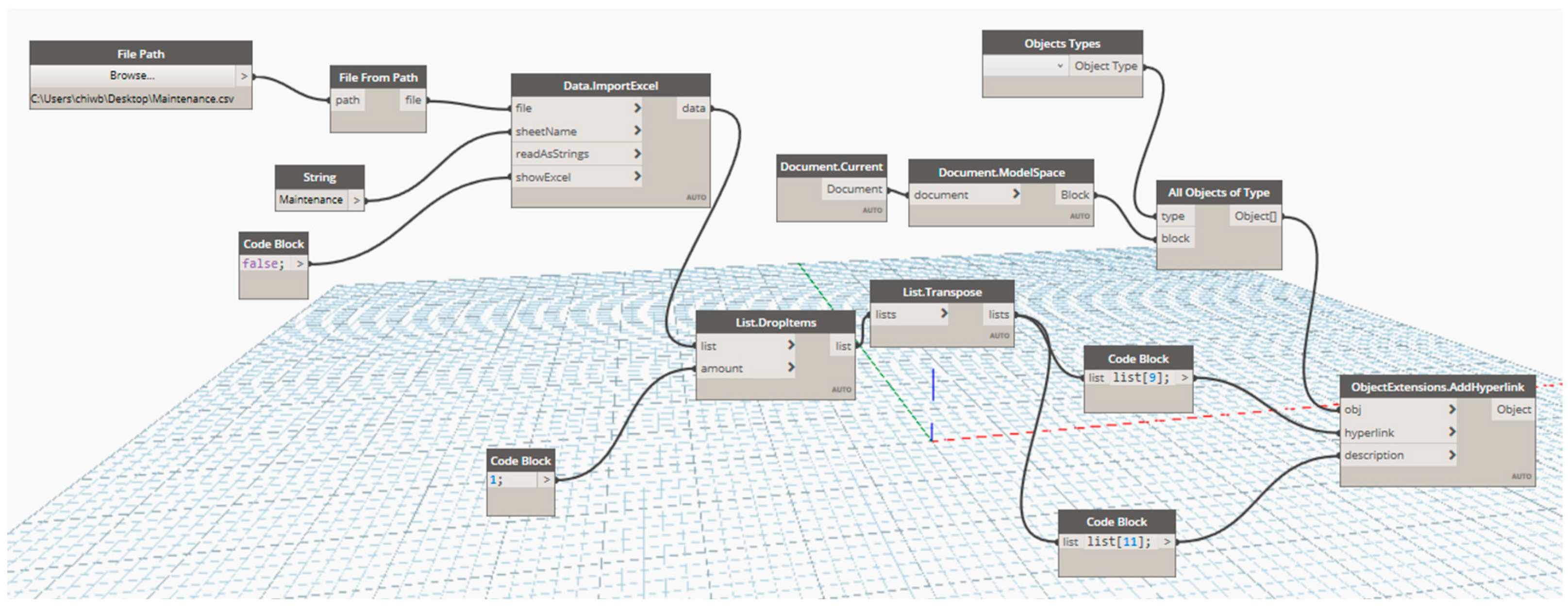The image size is (1568, 610).
Task: Click AUTO lacing label on Document.ModelSpace node
Action: (x=1079, y=216)
